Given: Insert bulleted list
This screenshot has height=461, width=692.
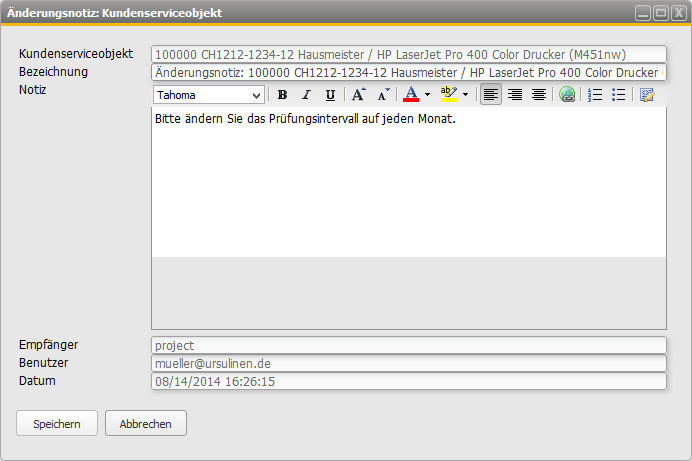Looking at the screenshot, I should pyautogui.click(x=618, y=94).
